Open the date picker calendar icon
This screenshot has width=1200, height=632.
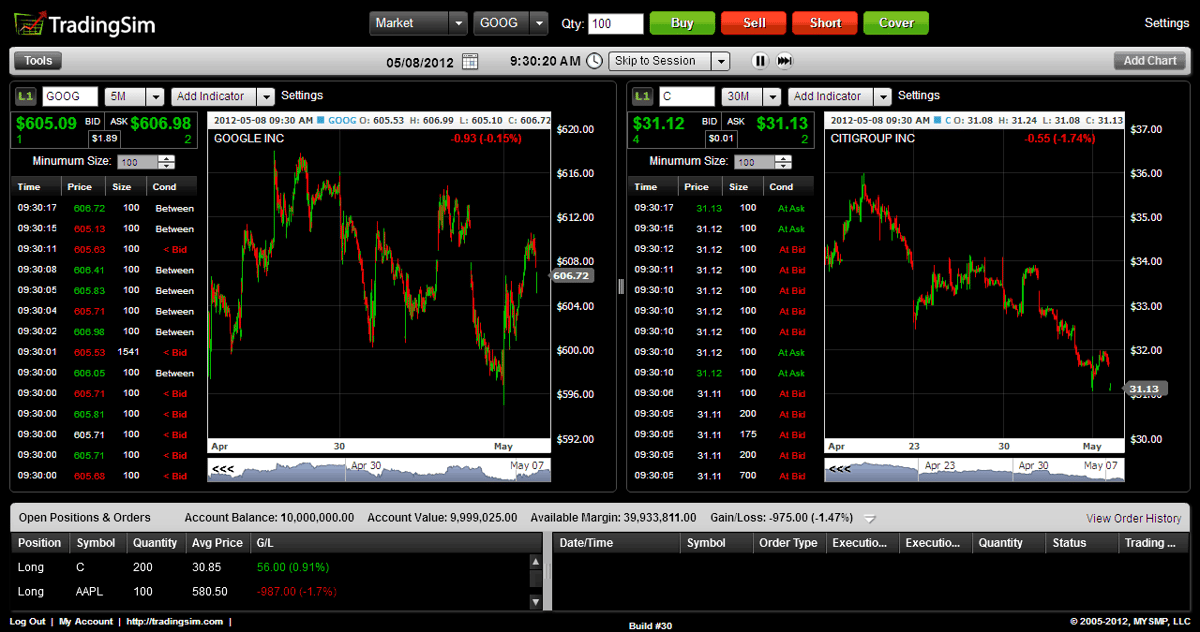[470, 60]
